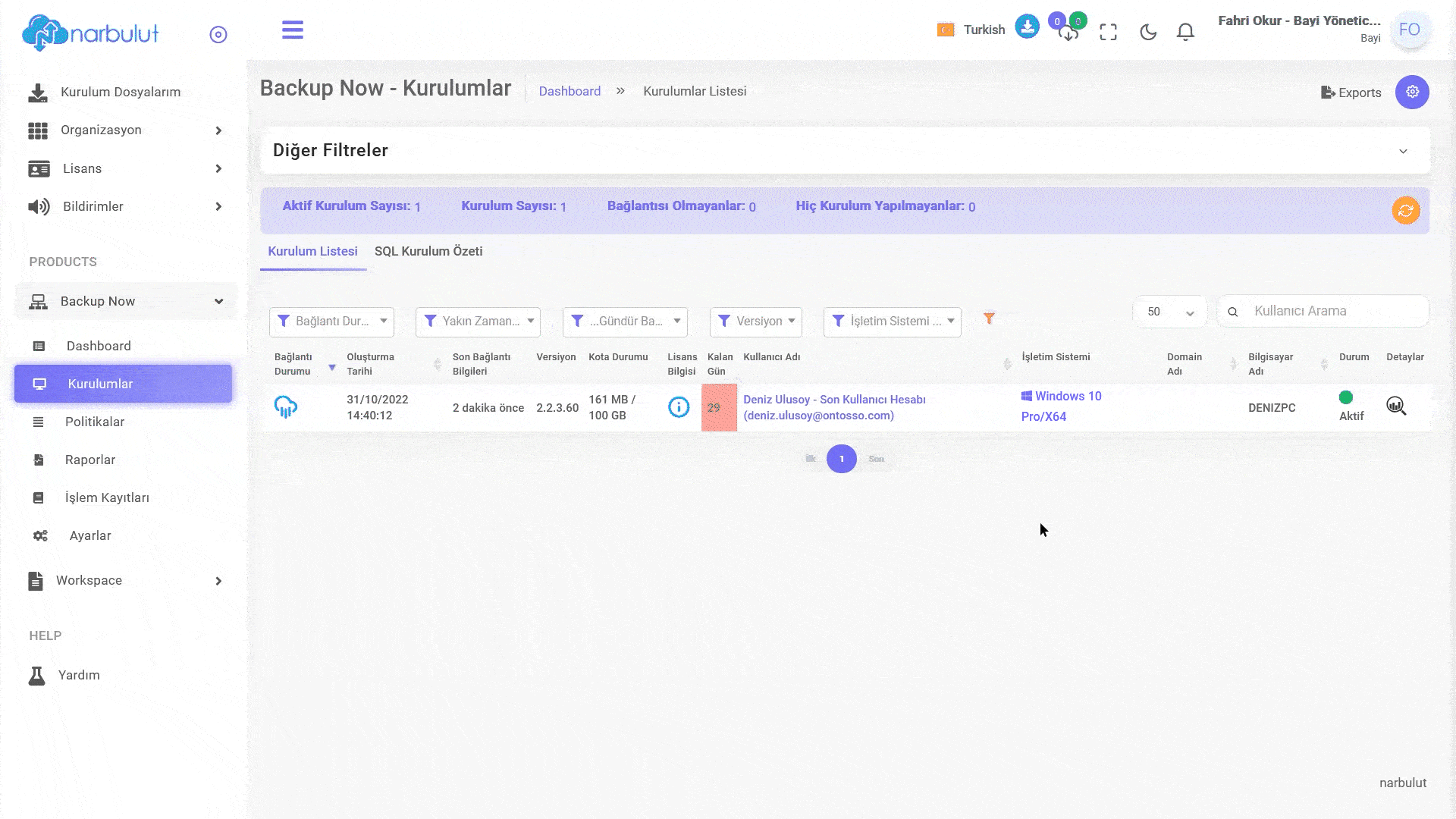The image size is (1456, 819).
Task: View details magnifier icon for DENIZPC
Action: coord(1396,406)
